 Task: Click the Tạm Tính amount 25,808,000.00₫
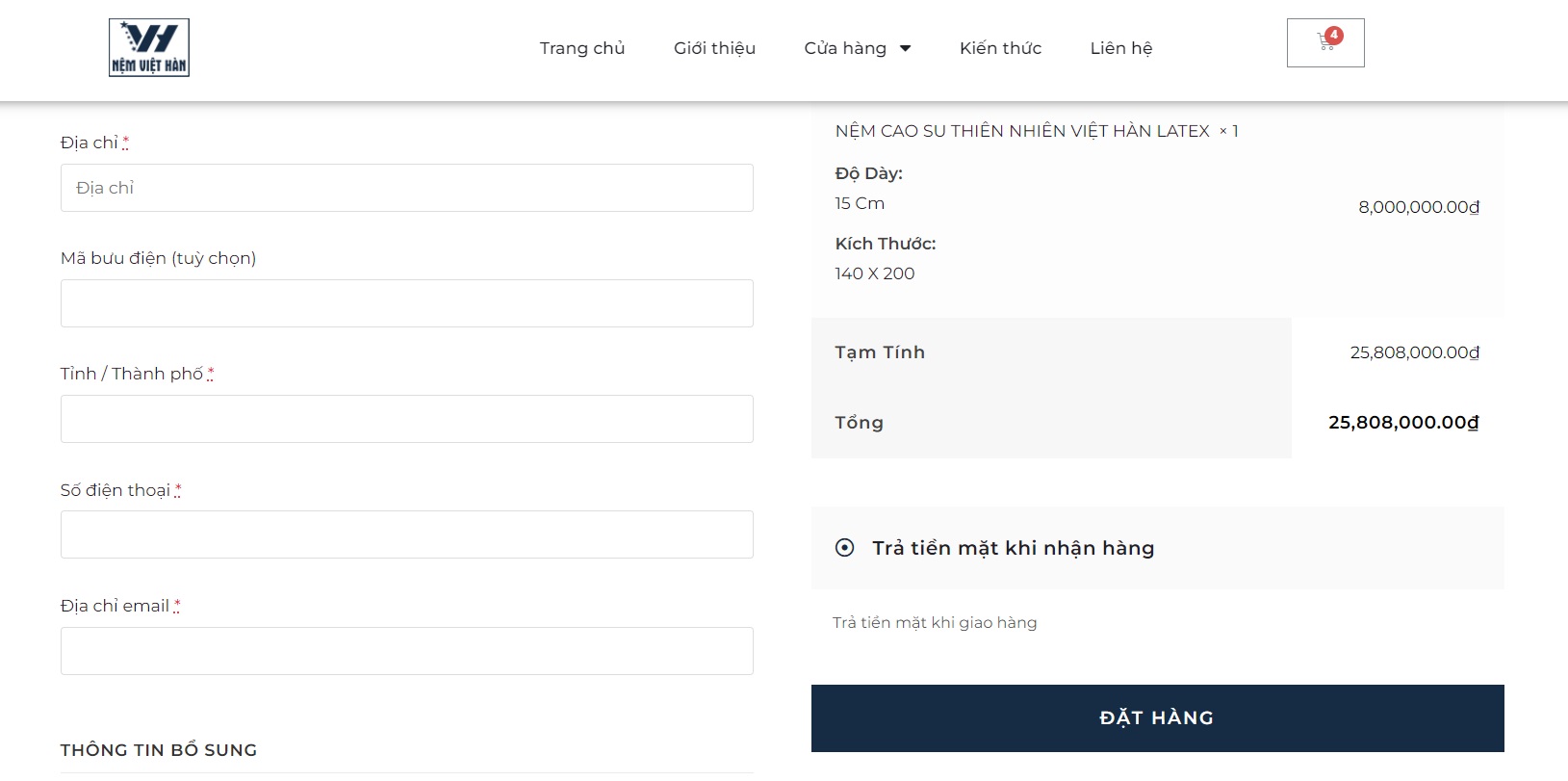(x=1415, y=352)
